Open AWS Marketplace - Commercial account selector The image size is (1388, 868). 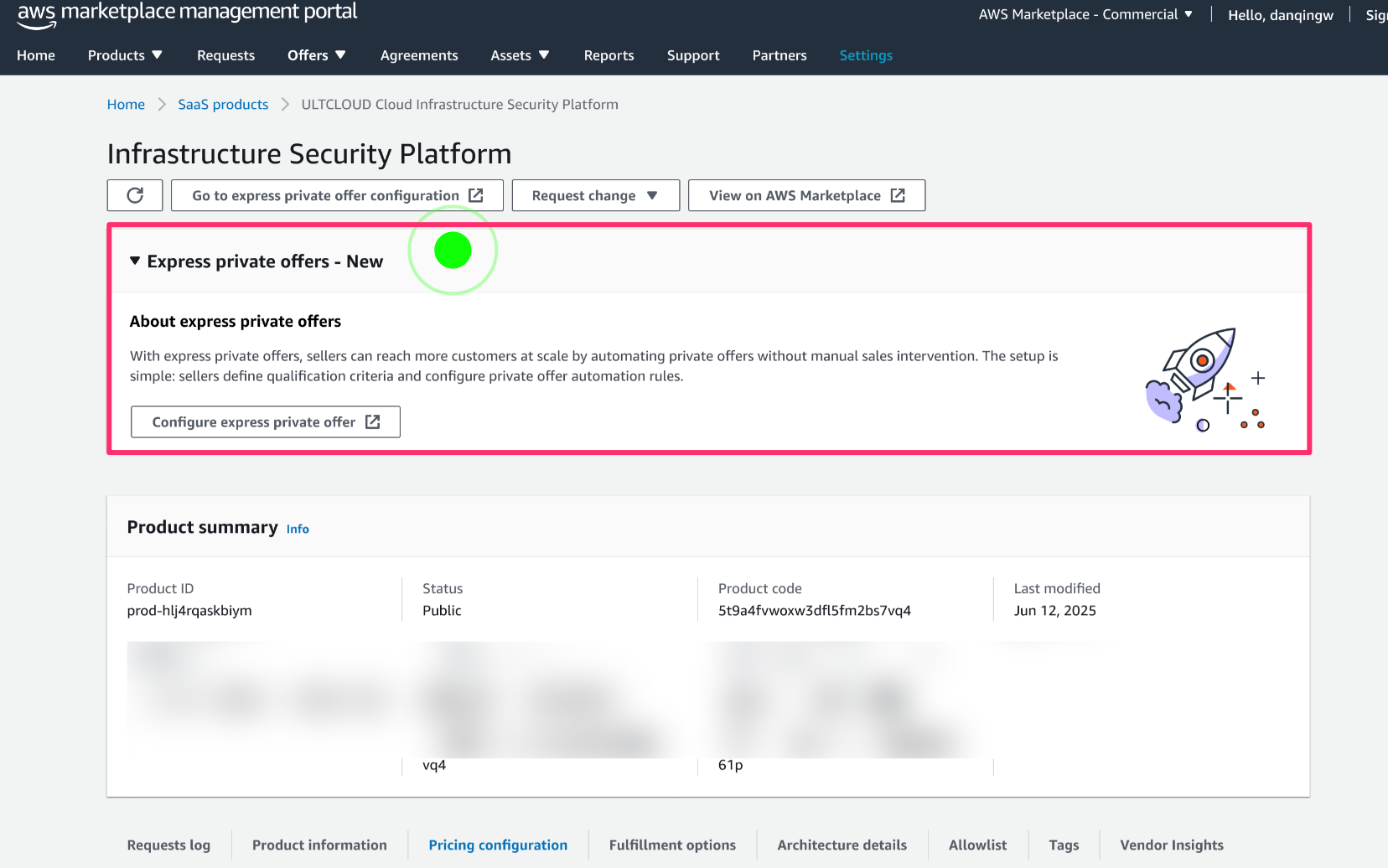pyautogui.click(x=1085, y=14)
